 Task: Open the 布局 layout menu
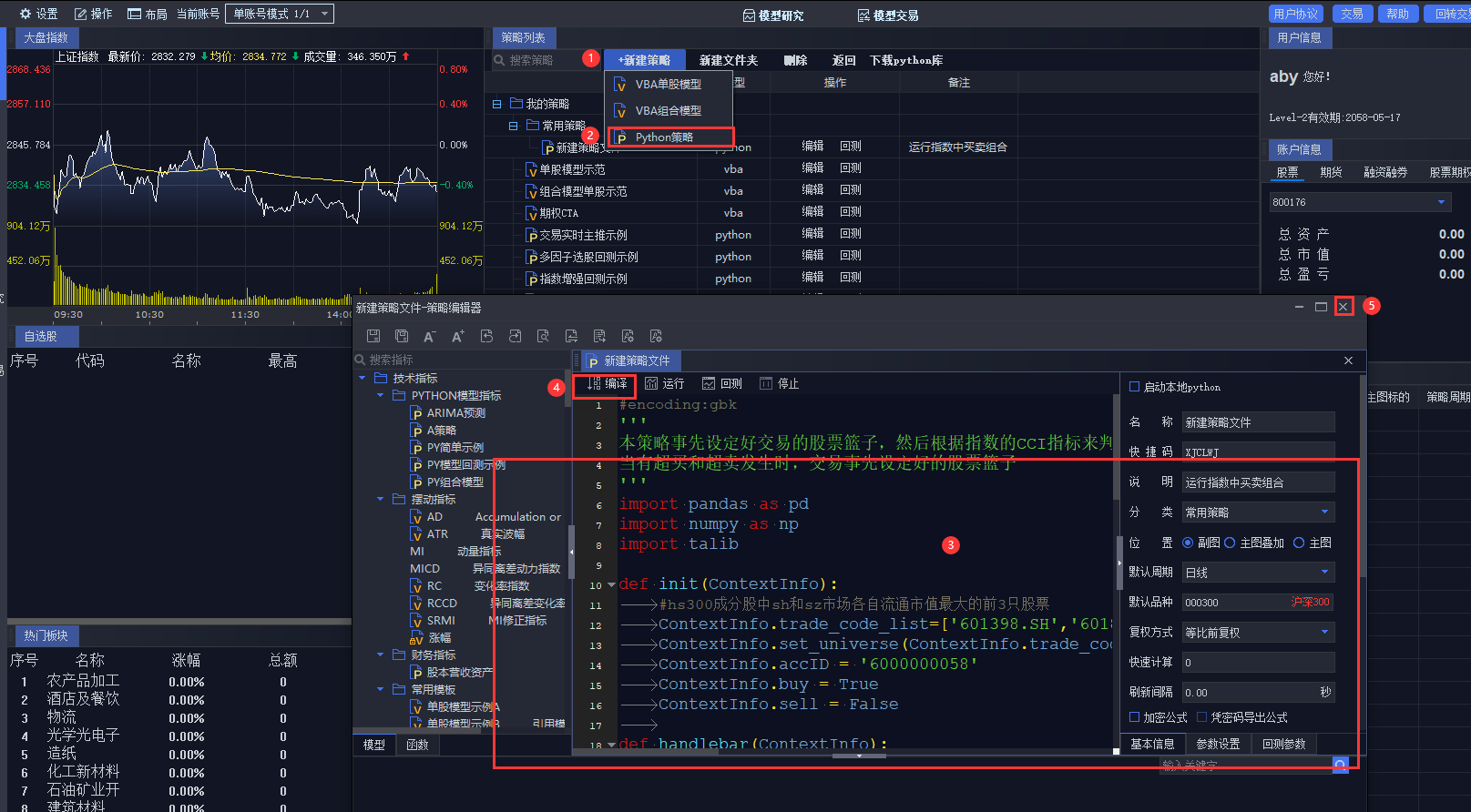pos(148,14)
